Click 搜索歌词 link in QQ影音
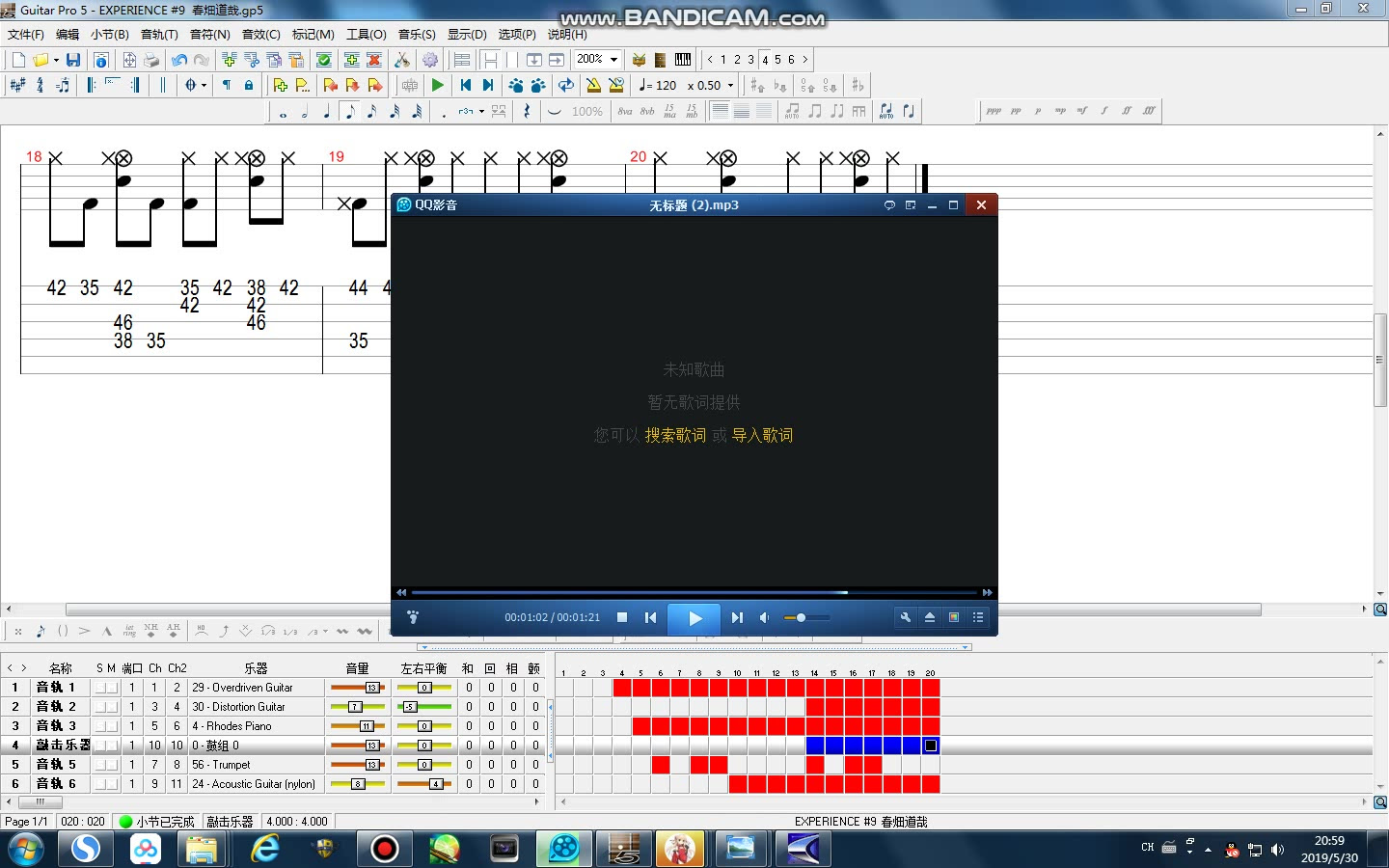This screenshot has width=1389, height=868. (x=675, y=435)
